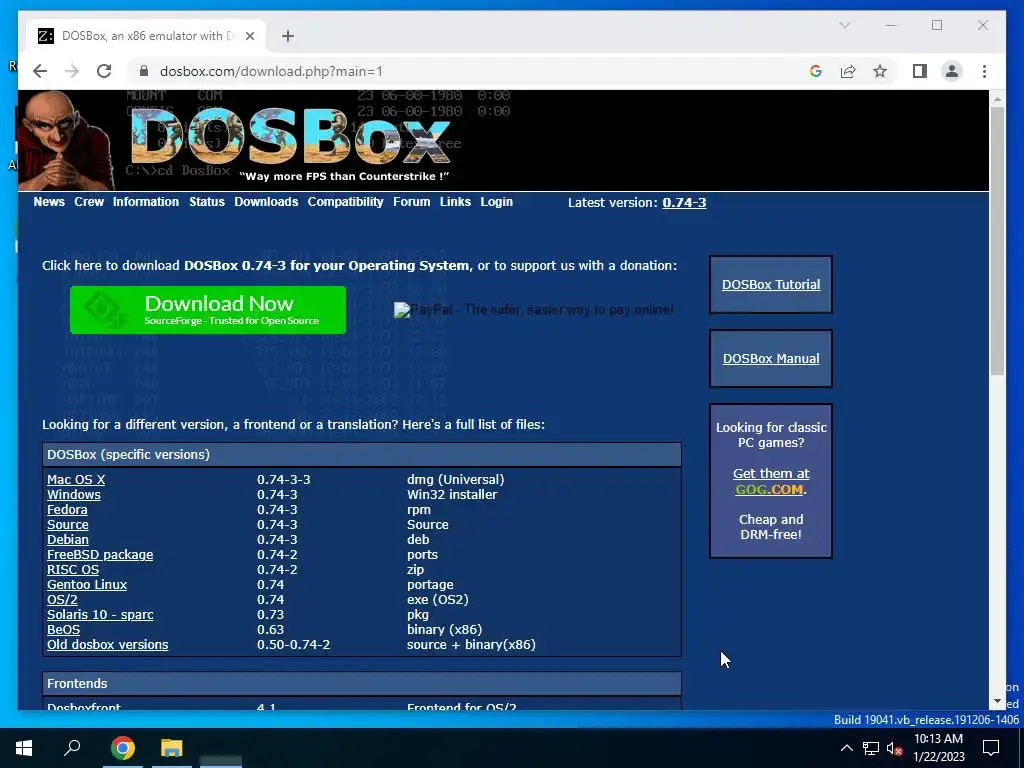
Task: Open Old dosbox versions link
Action: [108, 645]
